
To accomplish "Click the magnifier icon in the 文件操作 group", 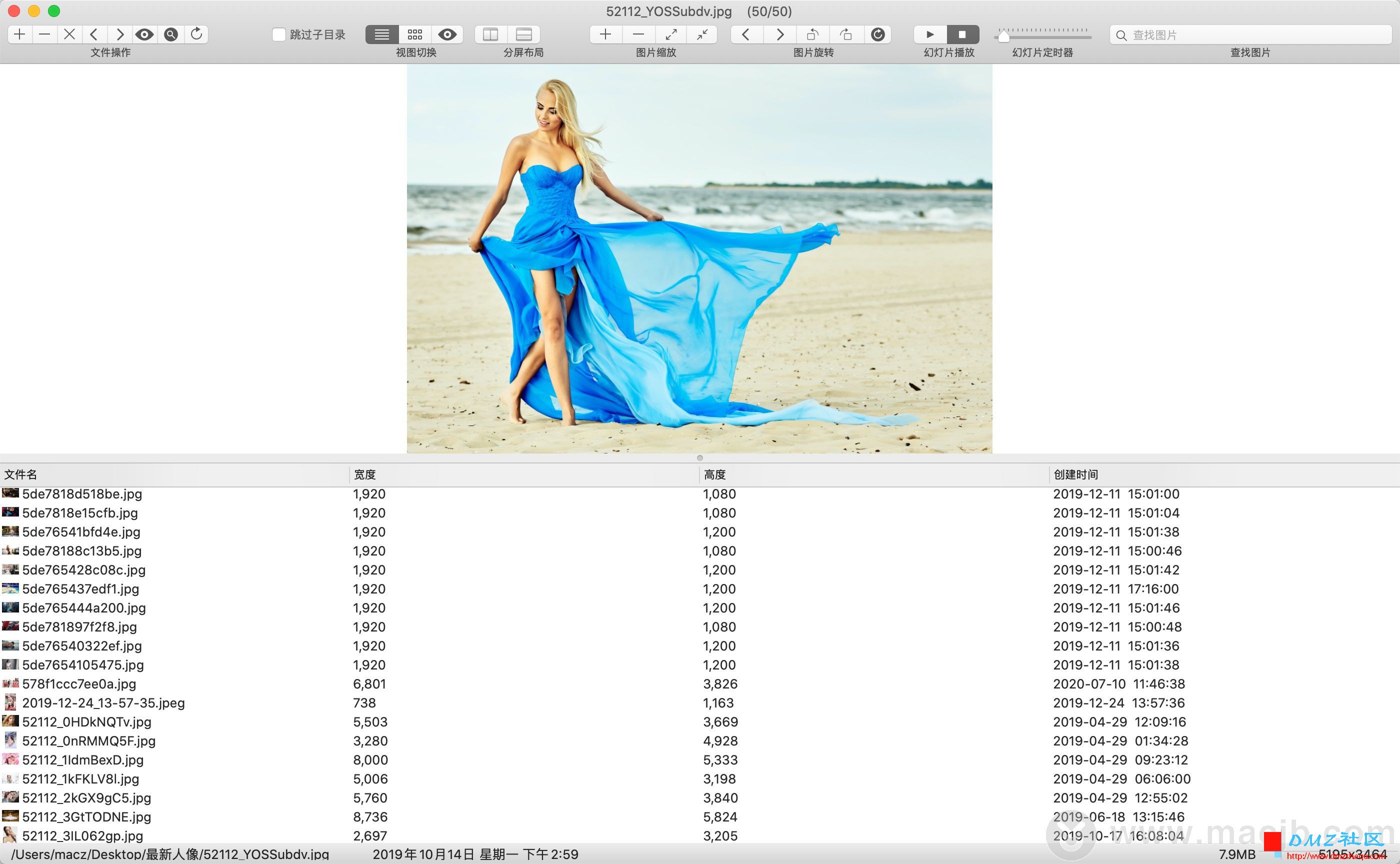I will click(170, 34).
